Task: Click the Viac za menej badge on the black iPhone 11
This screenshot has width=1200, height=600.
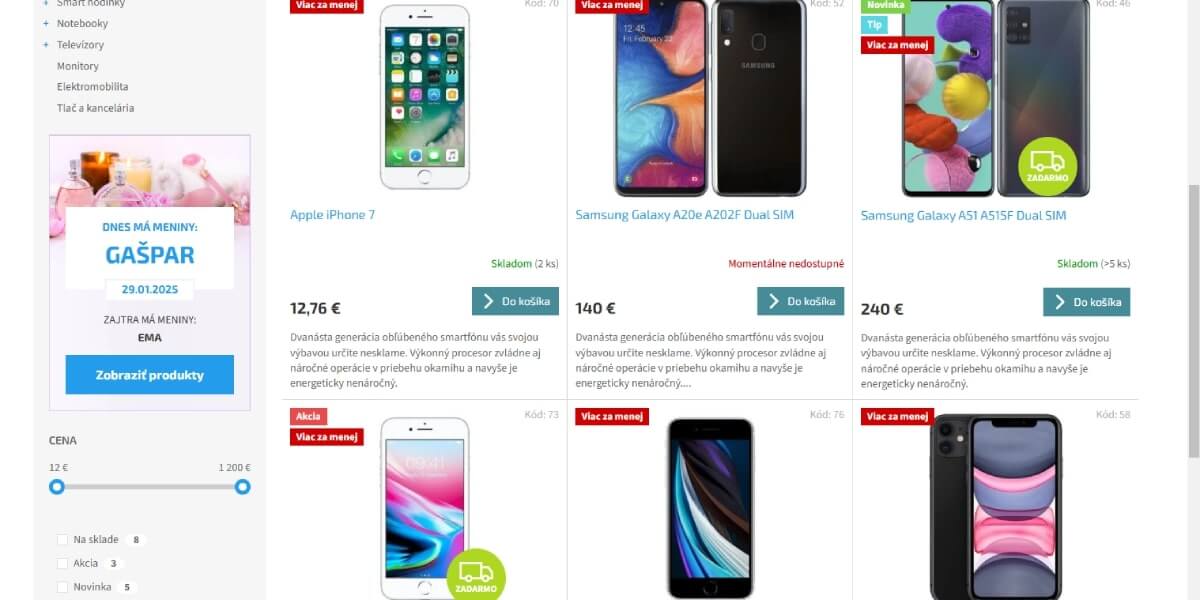Action: (897, 416)
